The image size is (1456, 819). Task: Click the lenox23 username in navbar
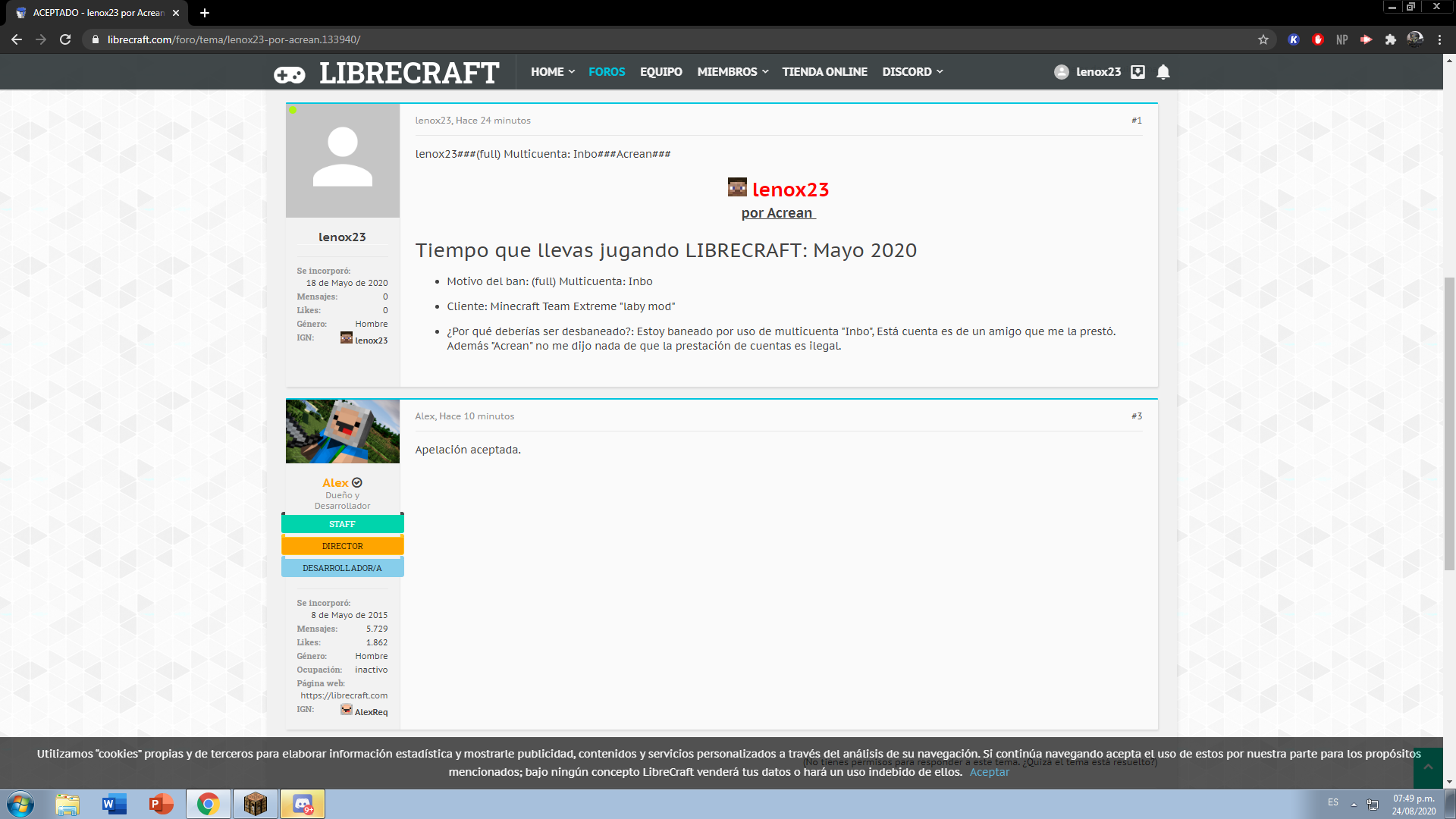coord(1098,72)
